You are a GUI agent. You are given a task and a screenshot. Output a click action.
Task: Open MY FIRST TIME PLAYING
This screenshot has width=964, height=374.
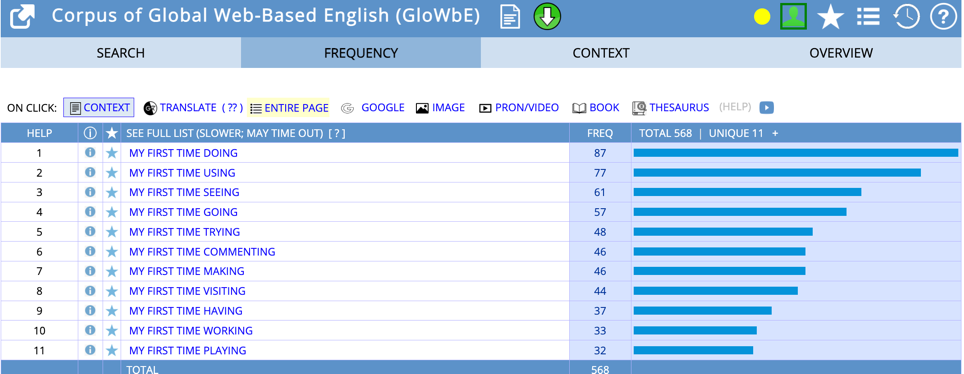click(188, 351)
